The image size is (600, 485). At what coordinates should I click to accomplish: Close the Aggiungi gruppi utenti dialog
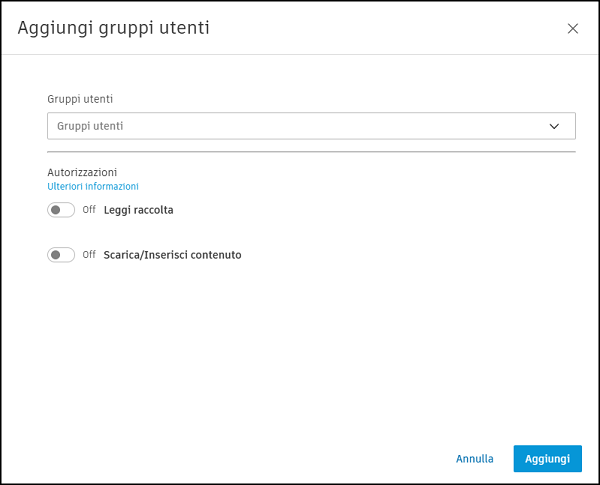(573, 29)
